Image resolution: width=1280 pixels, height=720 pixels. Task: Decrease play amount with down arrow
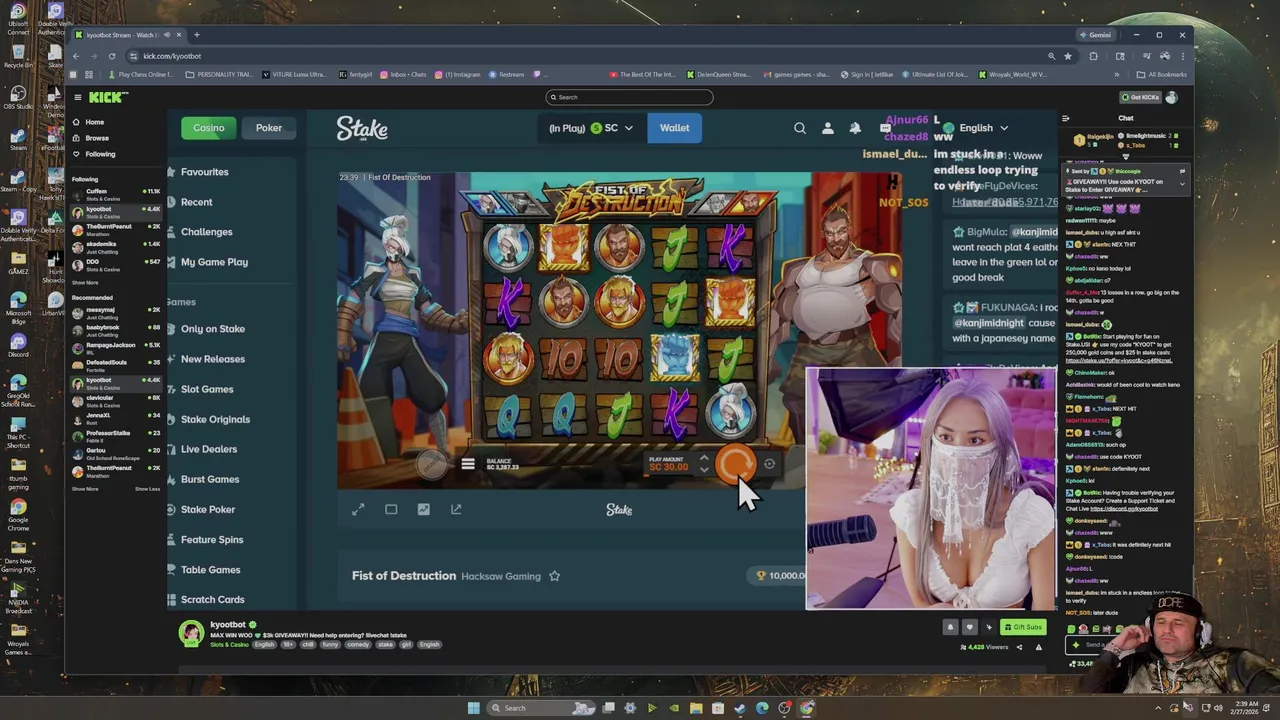pos(704,470)
